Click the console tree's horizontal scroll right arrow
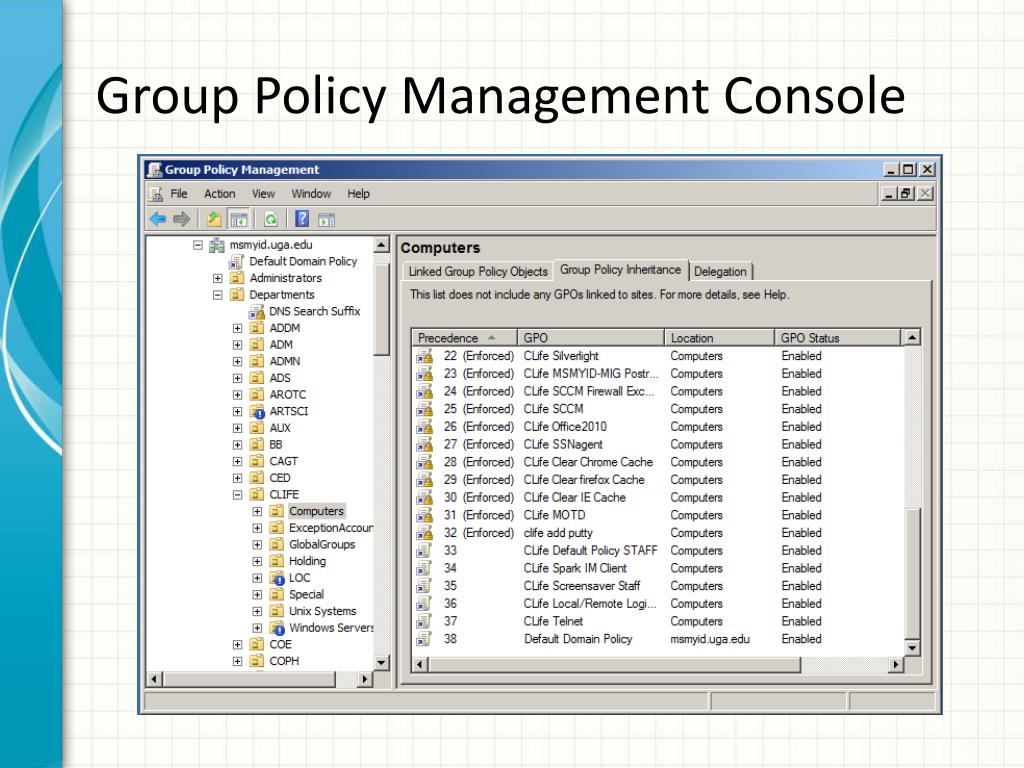The height and width of the screenshot is (768, 1024). point(364,679)
